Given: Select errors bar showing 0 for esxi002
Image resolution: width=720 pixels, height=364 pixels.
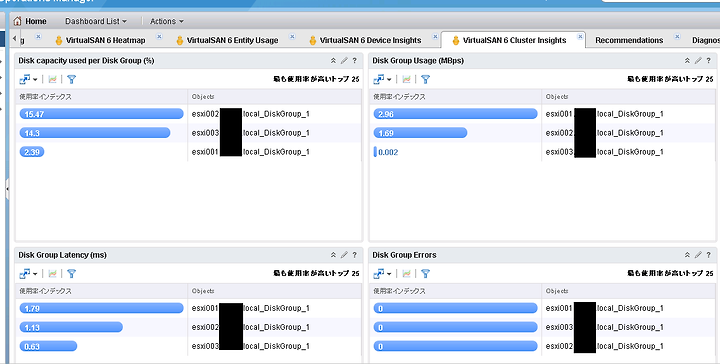Looking at the screenshot, I should tap(456, 346).
